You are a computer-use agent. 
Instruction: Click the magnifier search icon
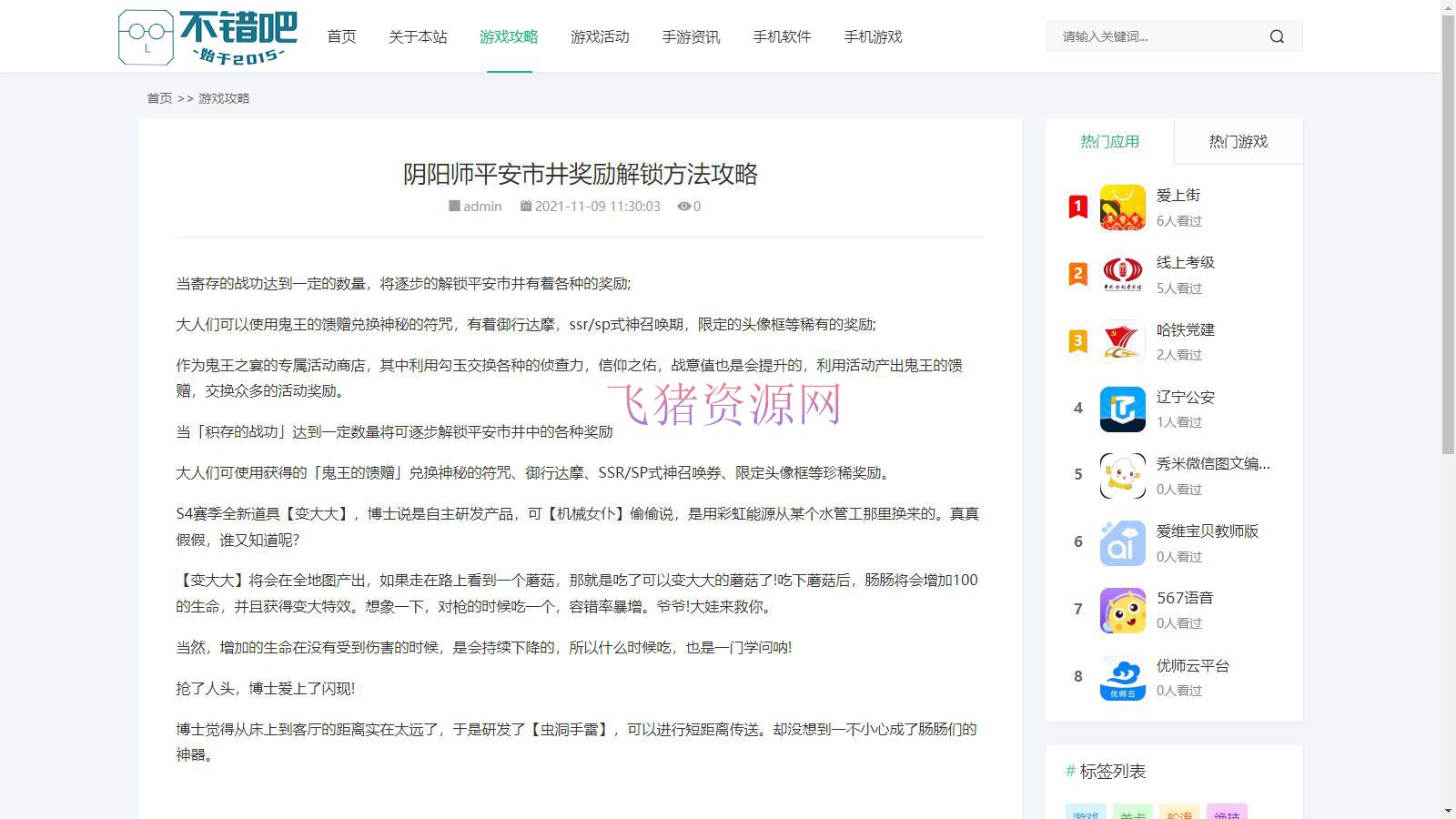click(x=1277, y=36)
